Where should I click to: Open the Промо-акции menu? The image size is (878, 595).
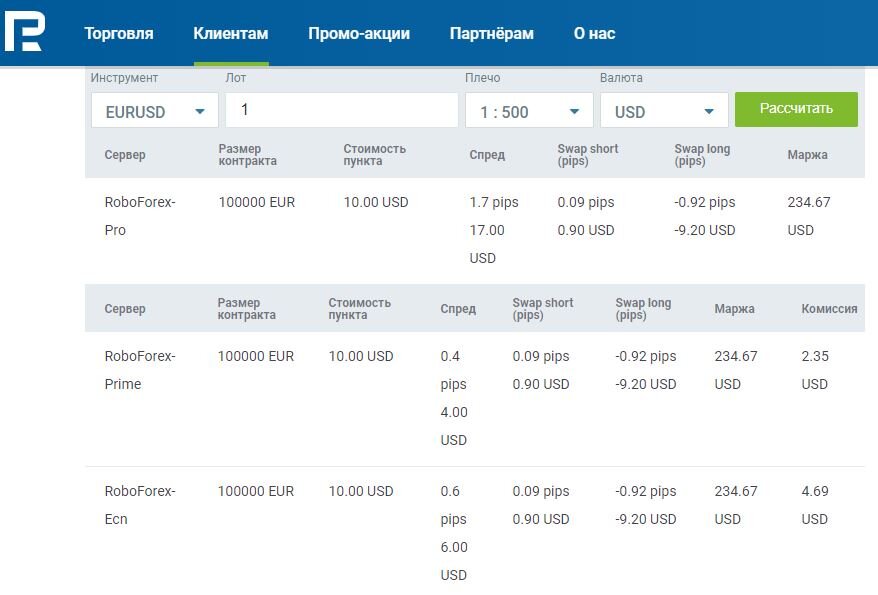(x=359, y=33)
